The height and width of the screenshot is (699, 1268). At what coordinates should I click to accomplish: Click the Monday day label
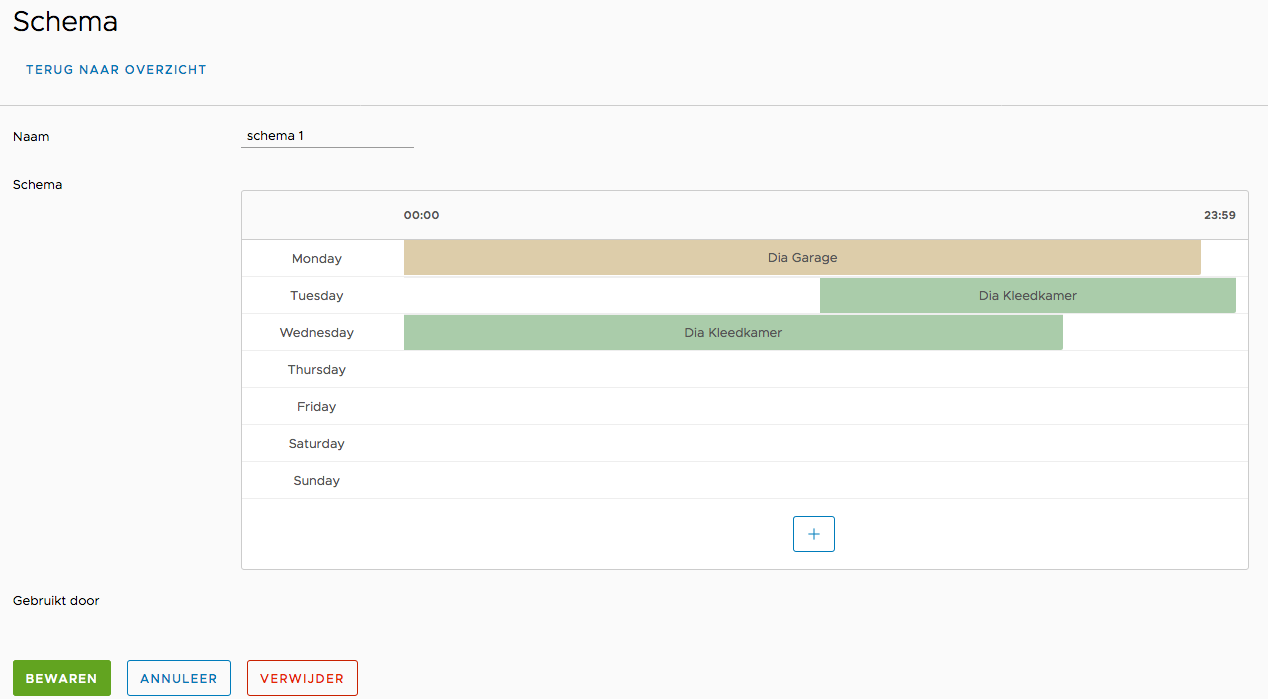coord(317,259)
